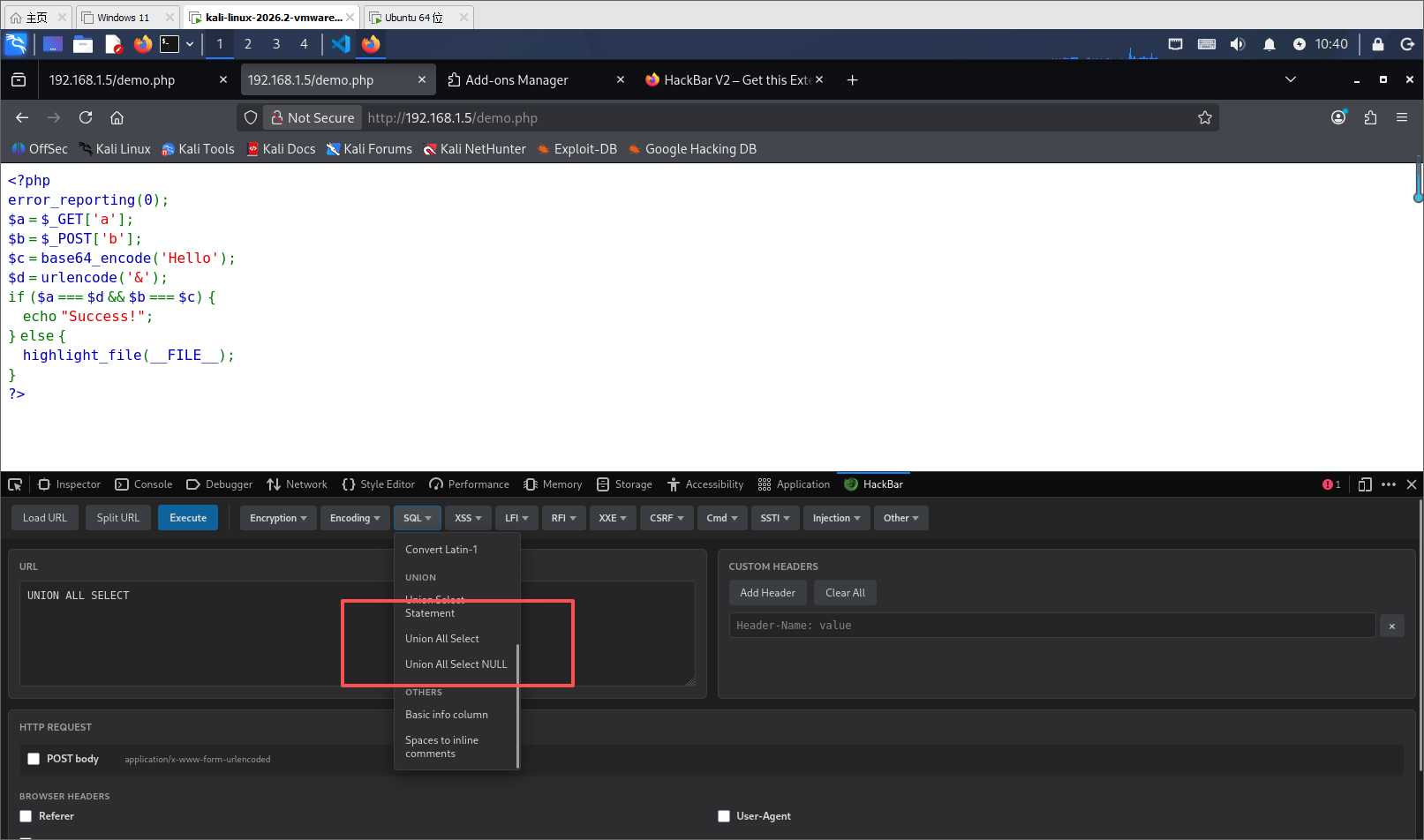This screenshot has height=840, width=1424.
Task: Switch to workspace 2 in the panel
Action: point(248,44)
